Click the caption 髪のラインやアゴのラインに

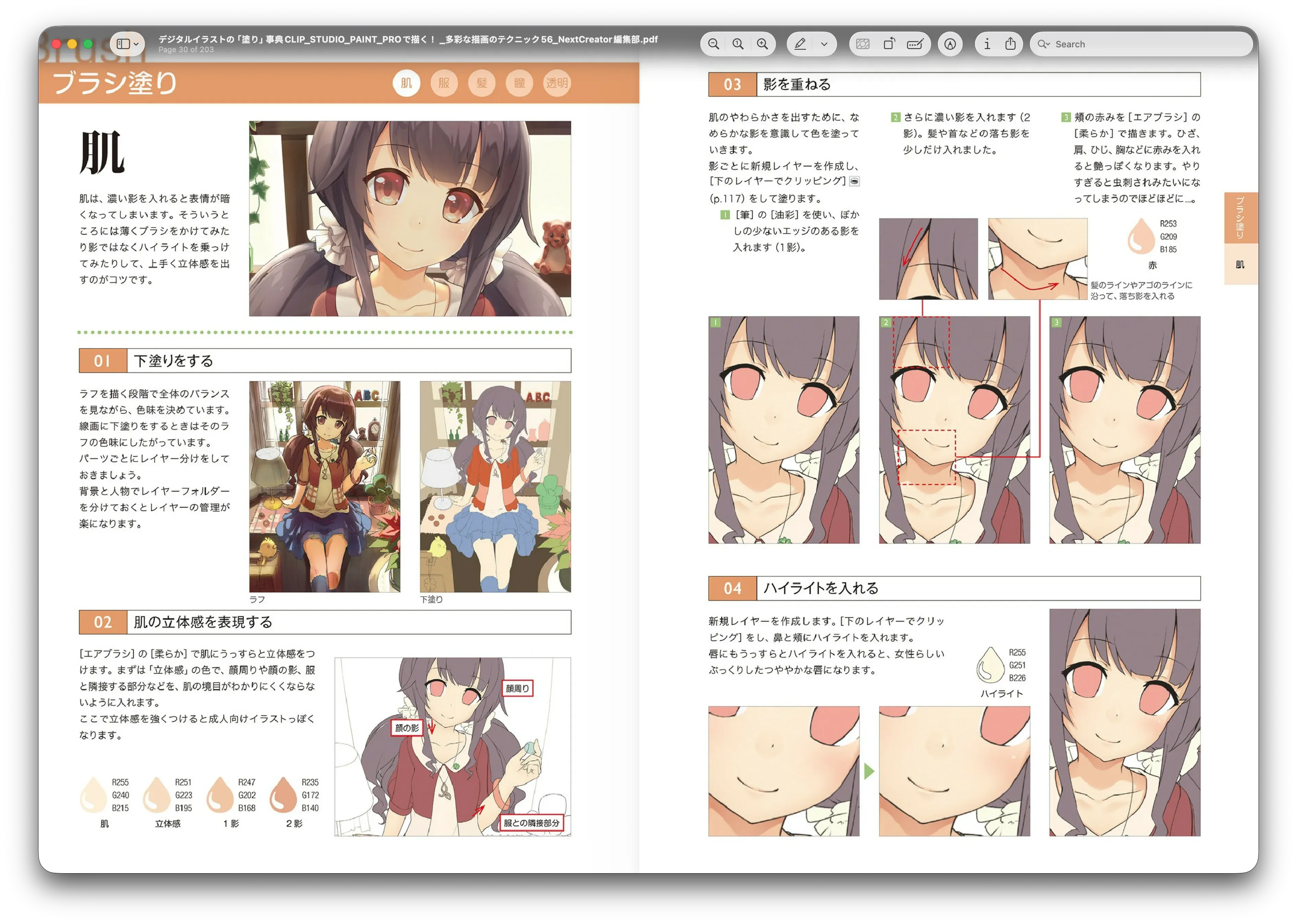tap(1141, 285)
